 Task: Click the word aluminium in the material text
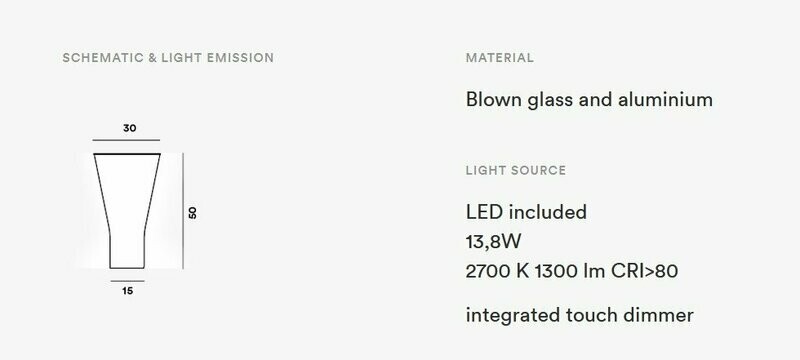tap(665, 99)
